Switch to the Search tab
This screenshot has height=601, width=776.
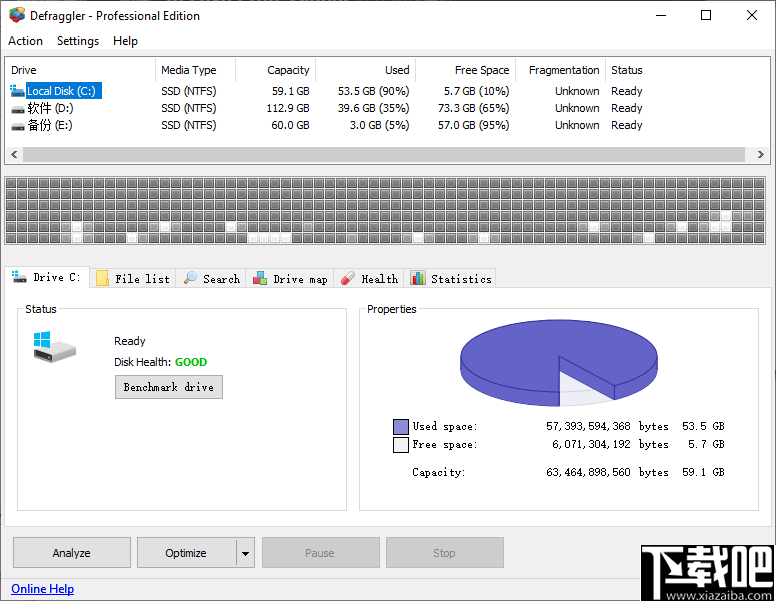pos(211,279)
